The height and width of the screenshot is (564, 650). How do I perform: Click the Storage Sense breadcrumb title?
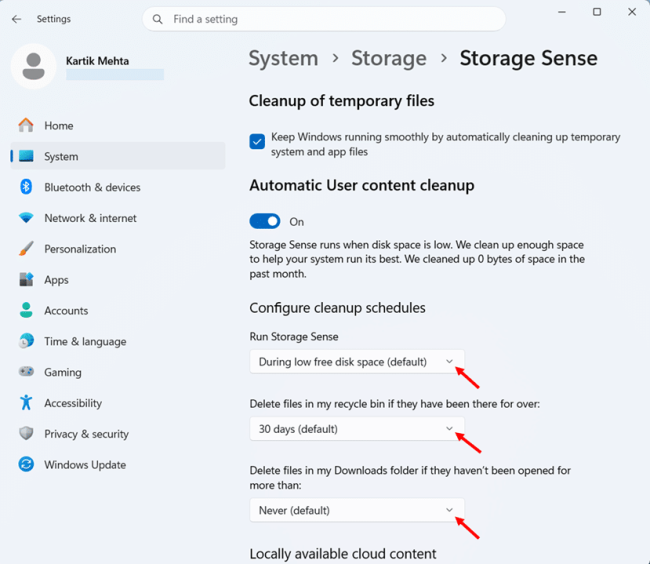point(529,58)
